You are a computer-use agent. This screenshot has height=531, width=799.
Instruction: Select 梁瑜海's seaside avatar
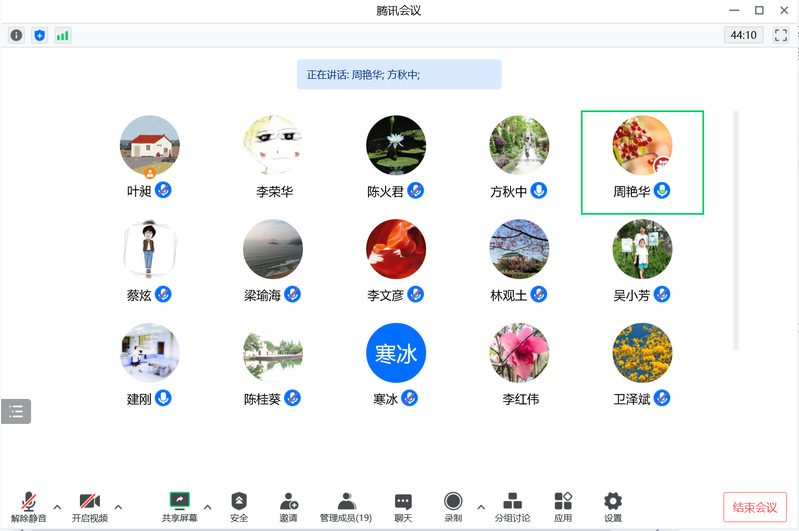273,249
